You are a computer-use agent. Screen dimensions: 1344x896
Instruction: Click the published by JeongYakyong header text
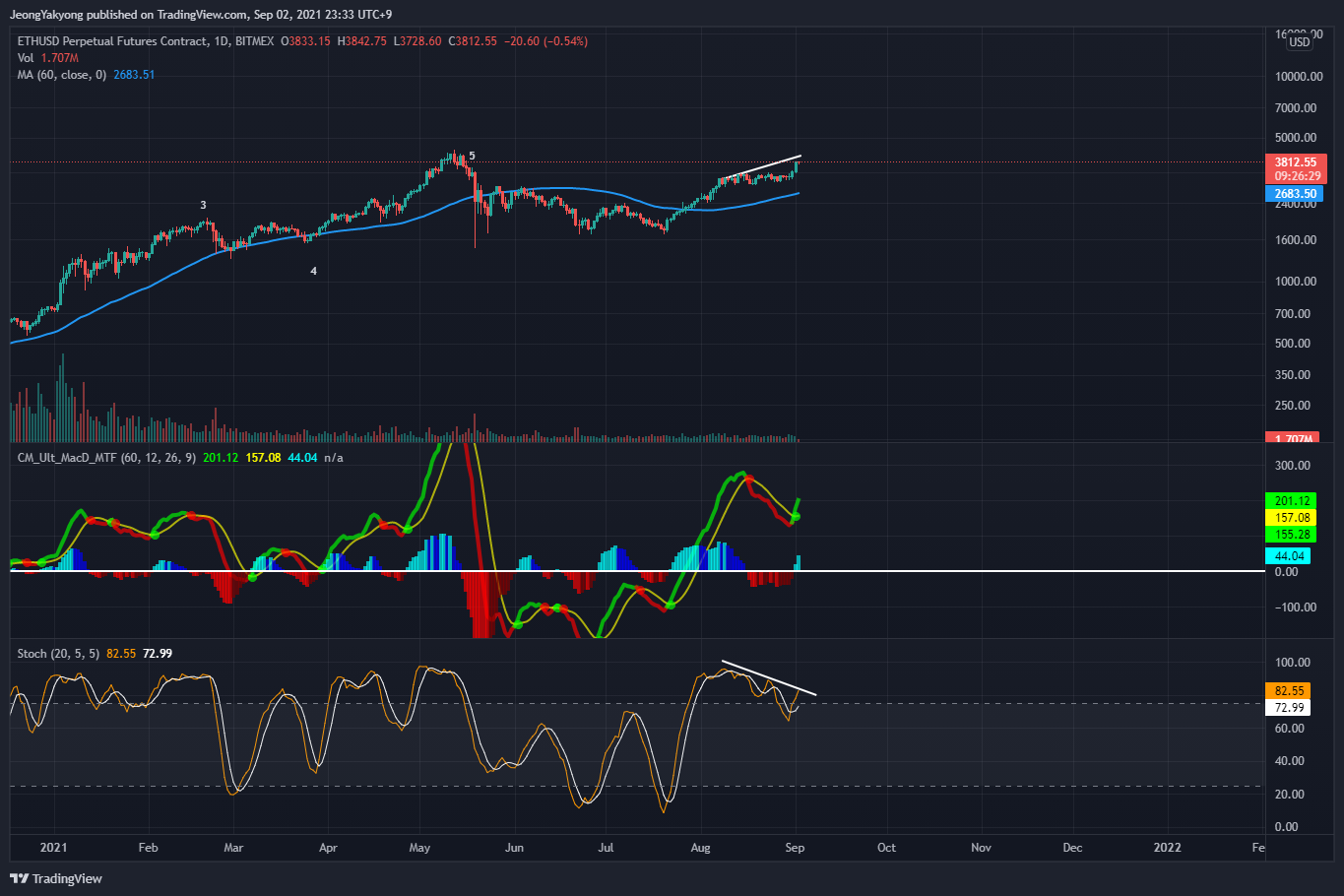pos(203,15)
